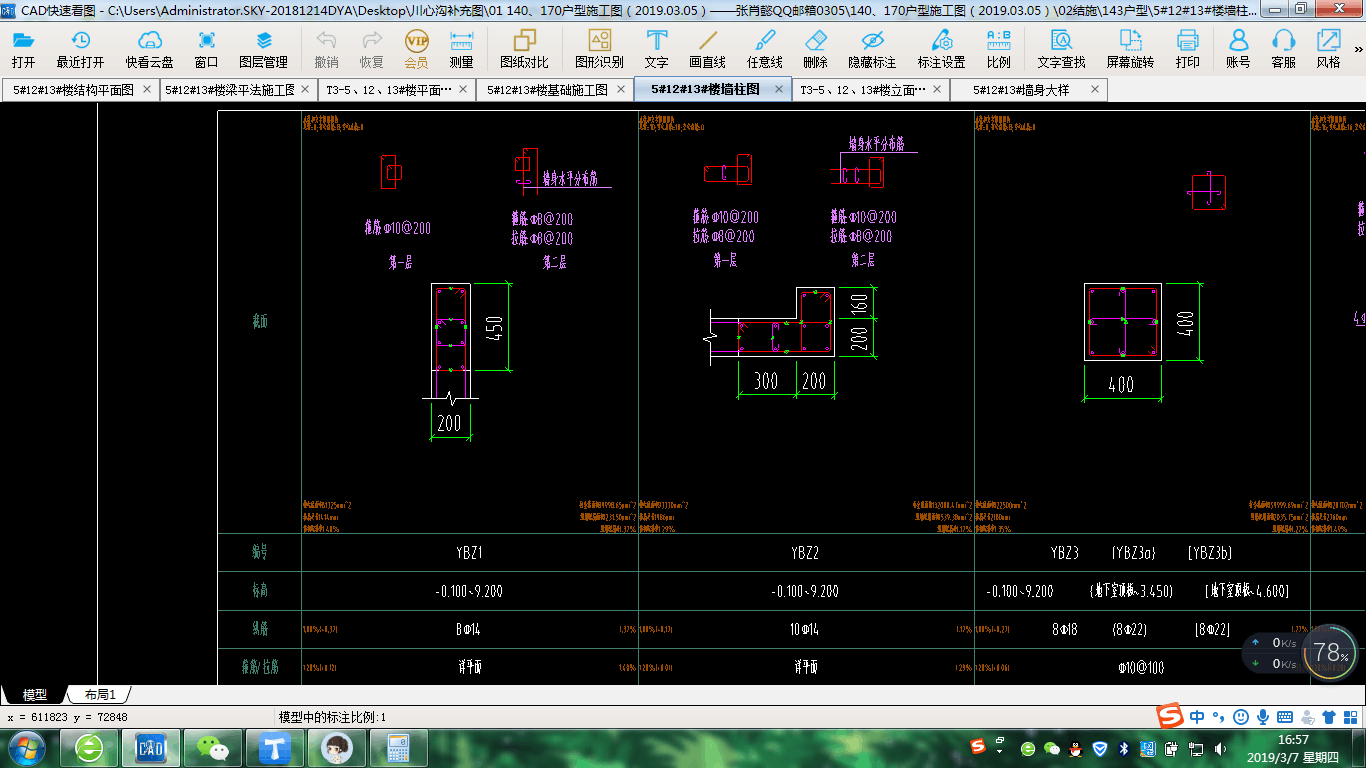This screenshot has height=768, width=1366.
Task: Click the 撤销 undo icon
Action: click(326, 49)
